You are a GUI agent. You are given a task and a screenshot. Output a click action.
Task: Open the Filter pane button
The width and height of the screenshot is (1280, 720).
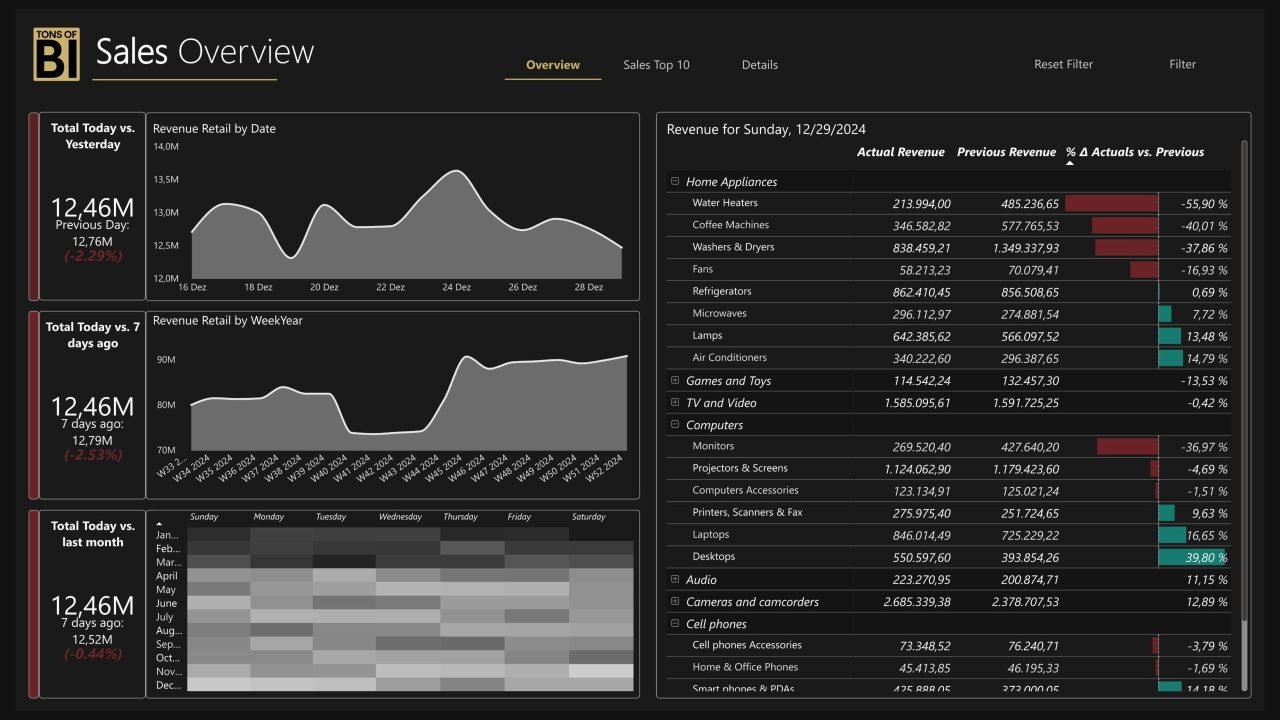click(1182, 64)
